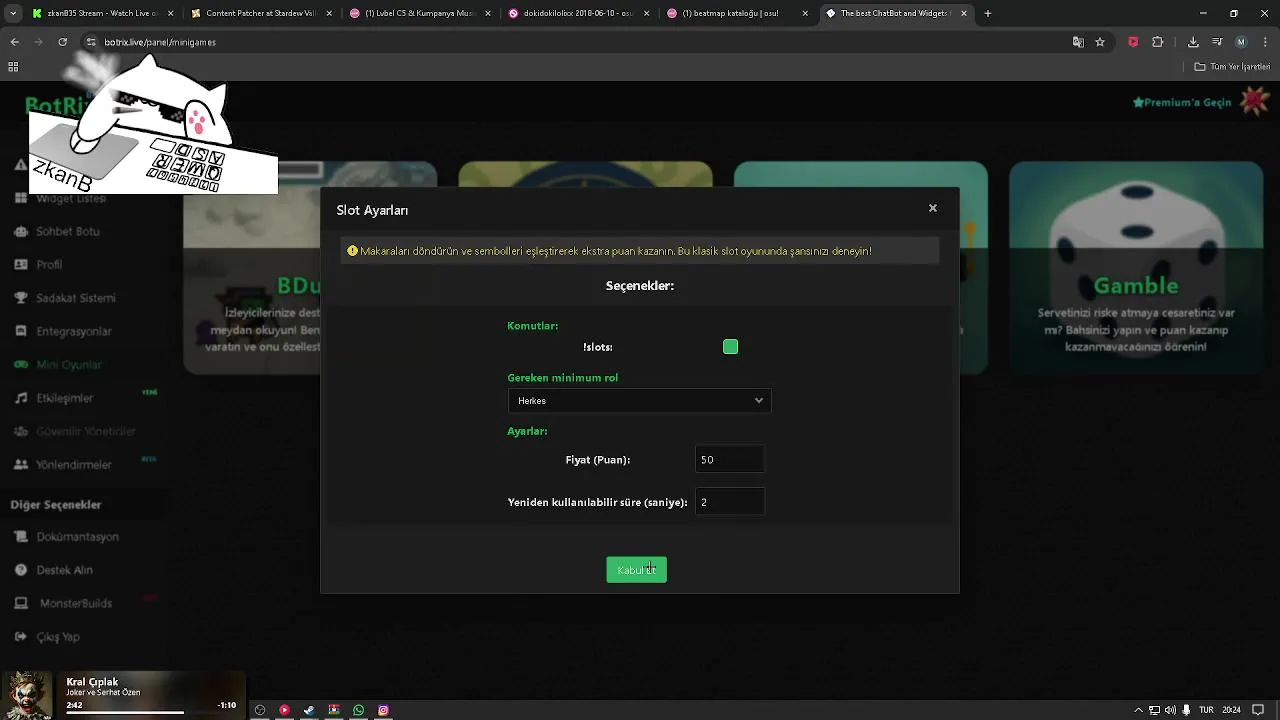Viewport: 1280px width, 720px height.
Task: Open a new browser tab
Action: point(988,13)
